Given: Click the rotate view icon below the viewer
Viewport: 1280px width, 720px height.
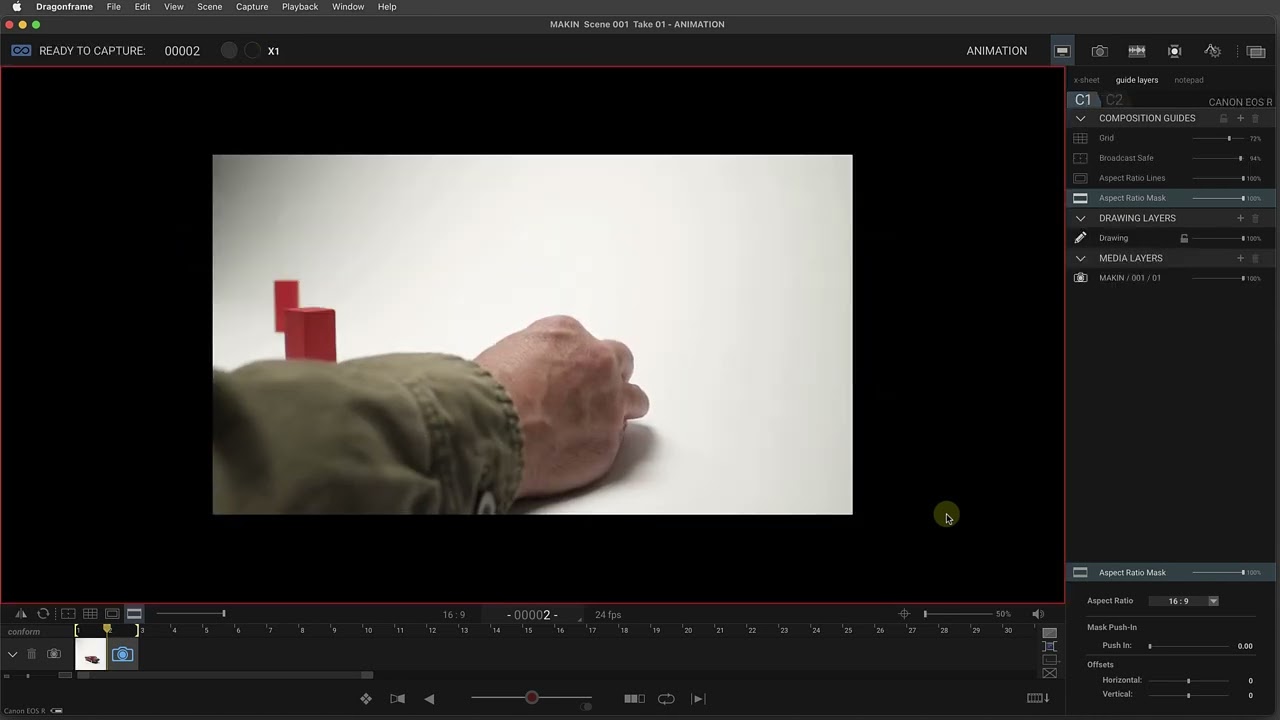Looking at the screenshot, I should 43,614.
